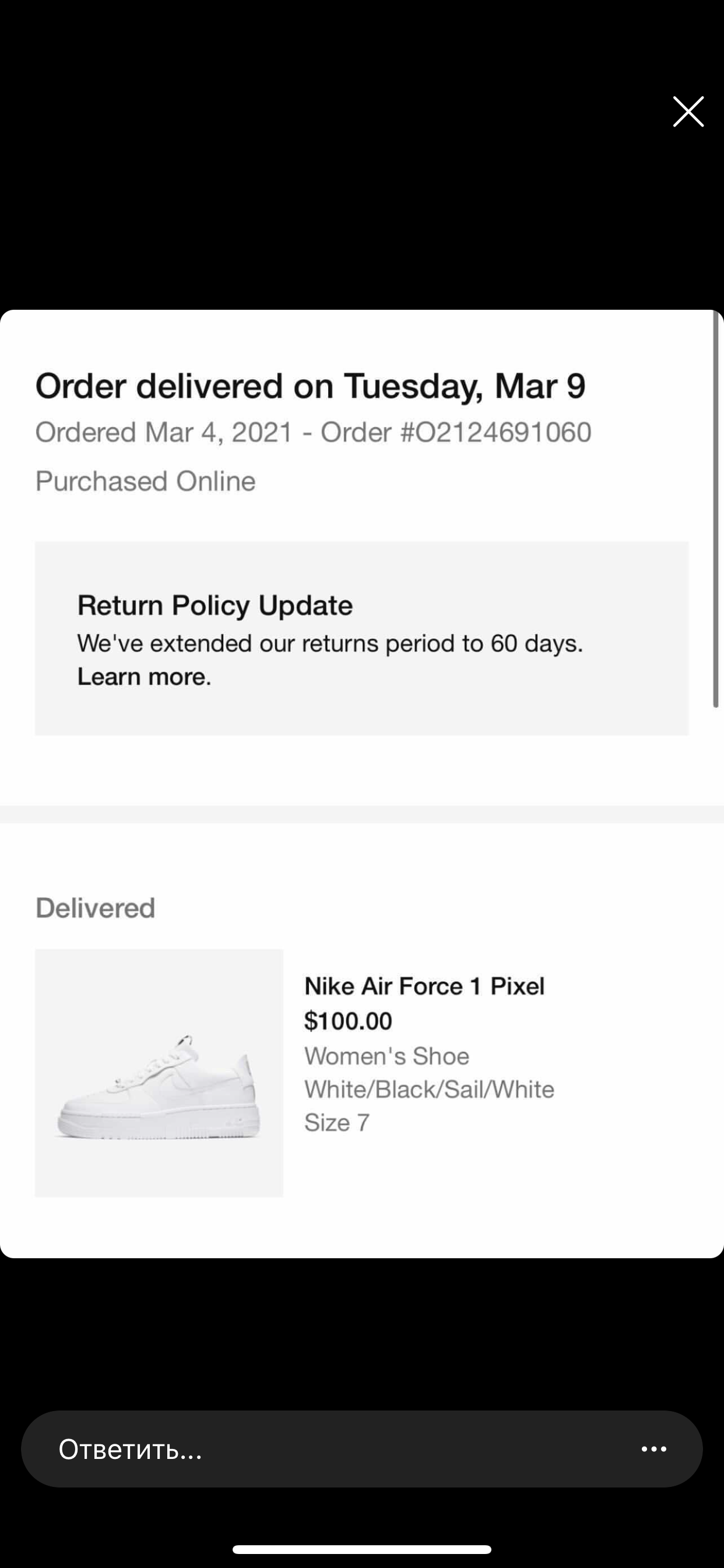724x1568 pixels.
Task: Click the returns period 60 days message
Action: [330, 643]
